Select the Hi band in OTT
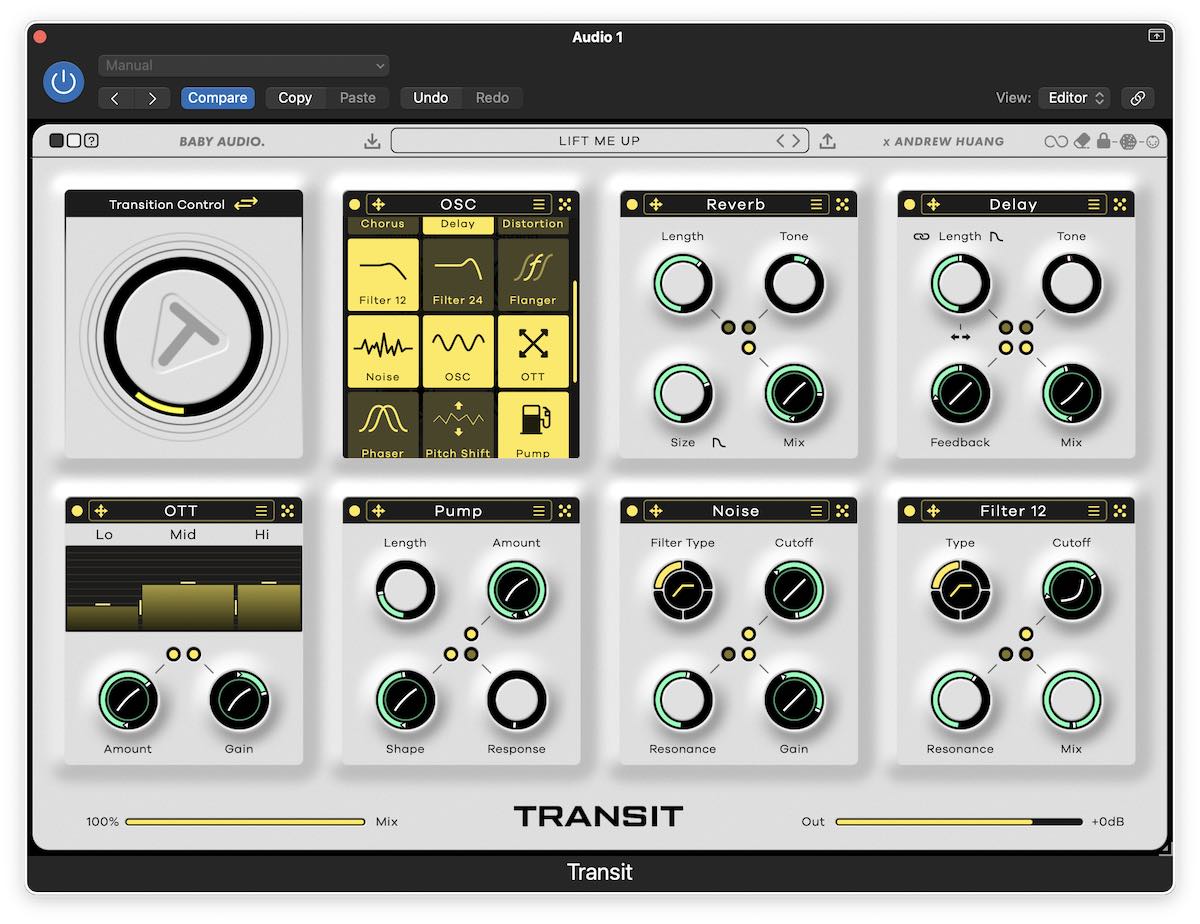Screen dimensions: 1200x924 pos(262,535)
